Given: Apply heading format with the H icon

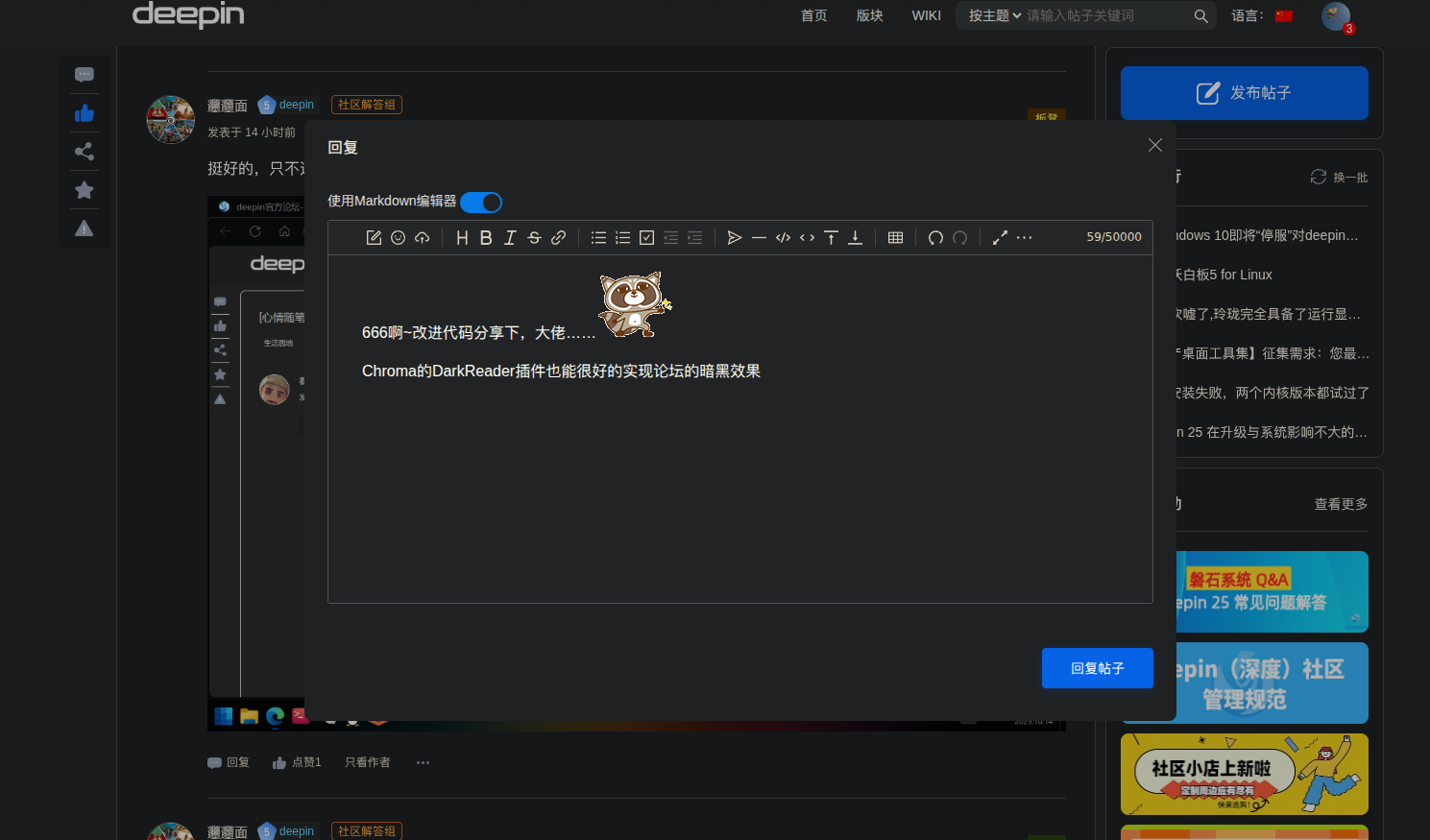Looking at the screenshot, I should coord(462,237).
